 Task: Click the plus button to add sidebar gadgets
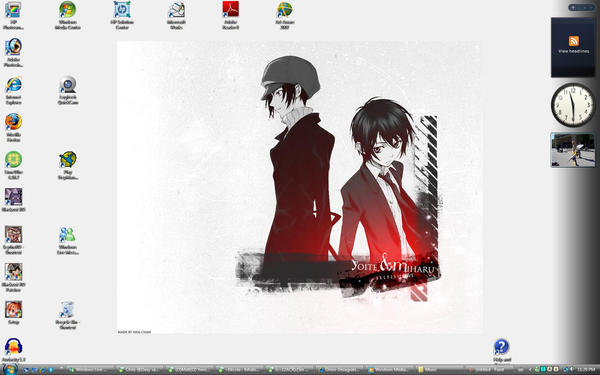[573, 7]
